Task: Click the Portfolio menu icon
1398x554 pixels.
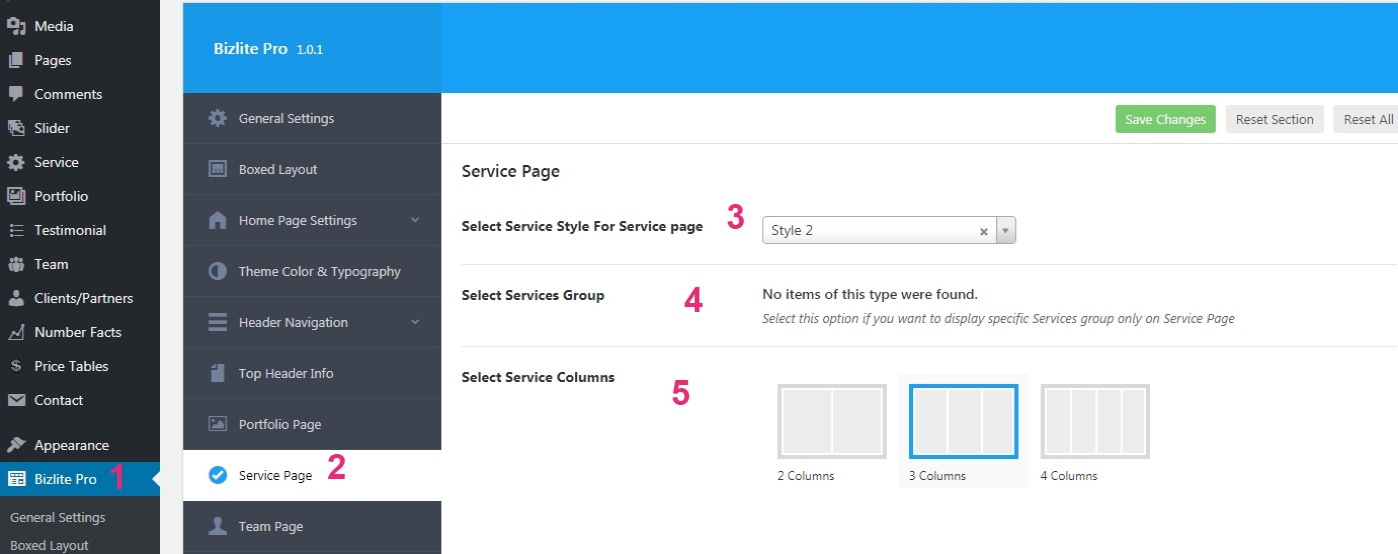Action: pyautogui.click(x=16, y=196)
